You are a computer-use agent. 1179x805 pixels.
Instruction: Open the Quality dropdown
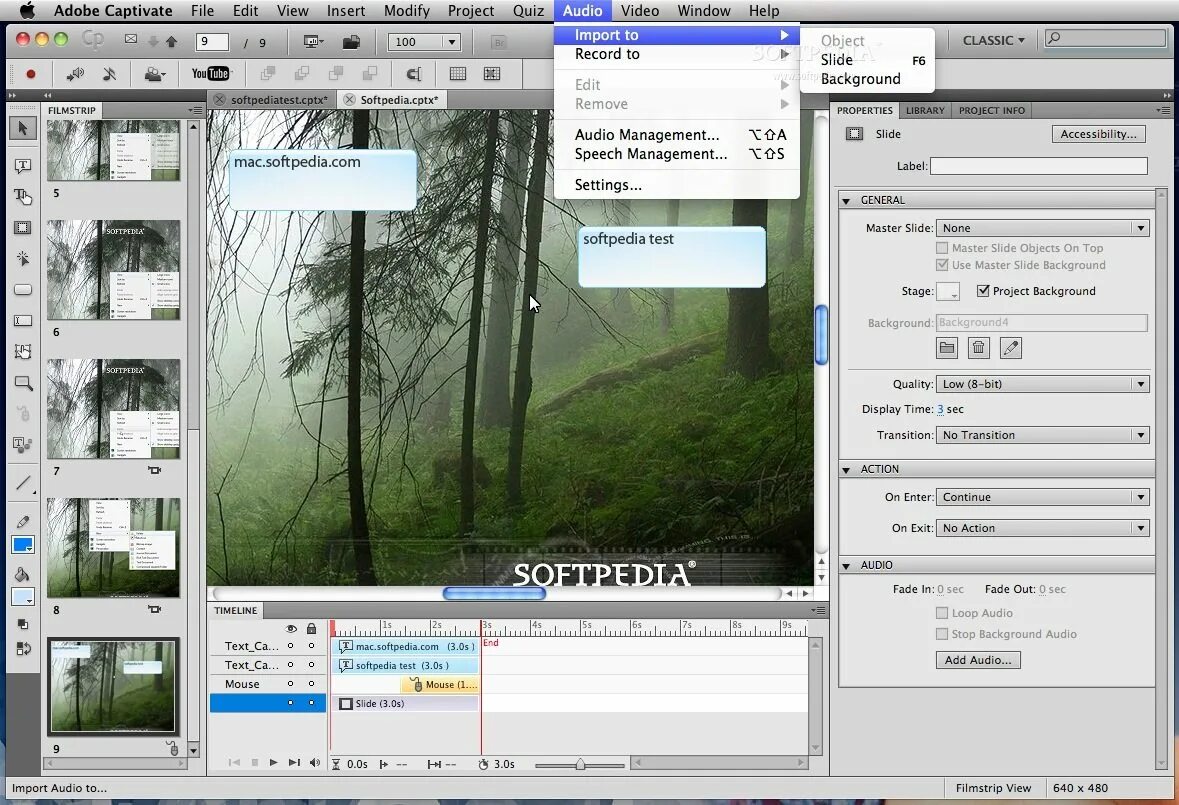(x=1042, y=384)
